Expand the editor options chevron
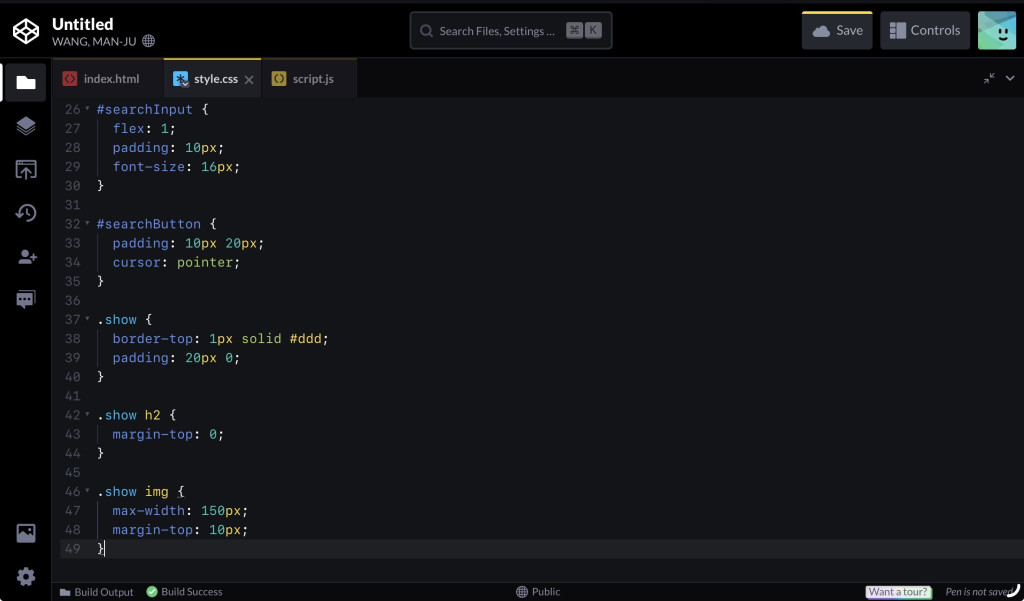The height and width of the screenshot is (601, 1024). click(x=1010, y=78)
